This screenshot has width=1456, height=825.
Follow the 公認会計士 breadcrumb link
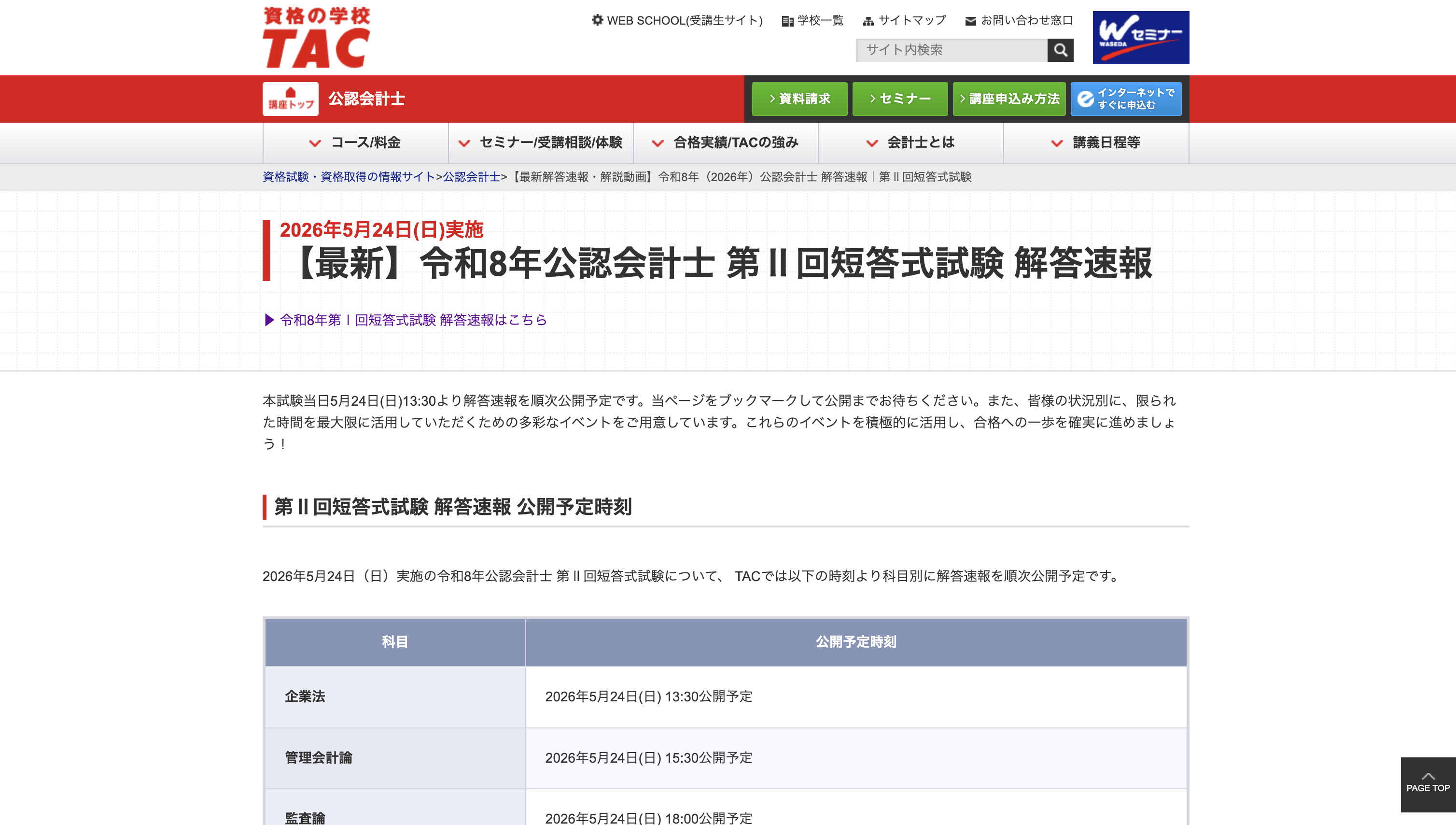[471, 177]
